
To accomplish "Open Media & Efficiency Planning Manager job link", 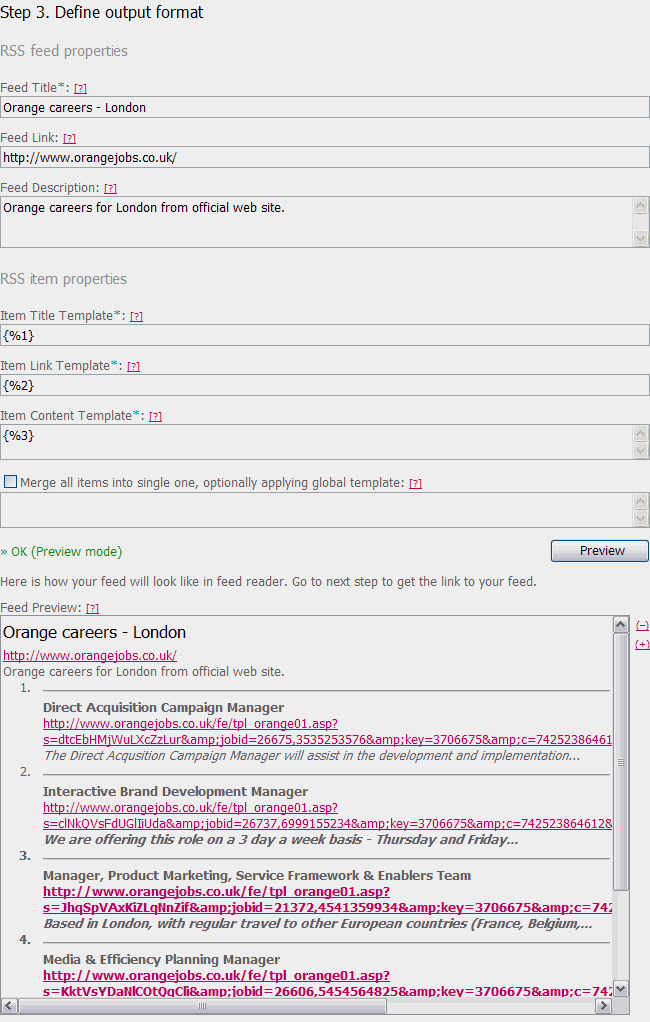I will (x=327, y=984).
